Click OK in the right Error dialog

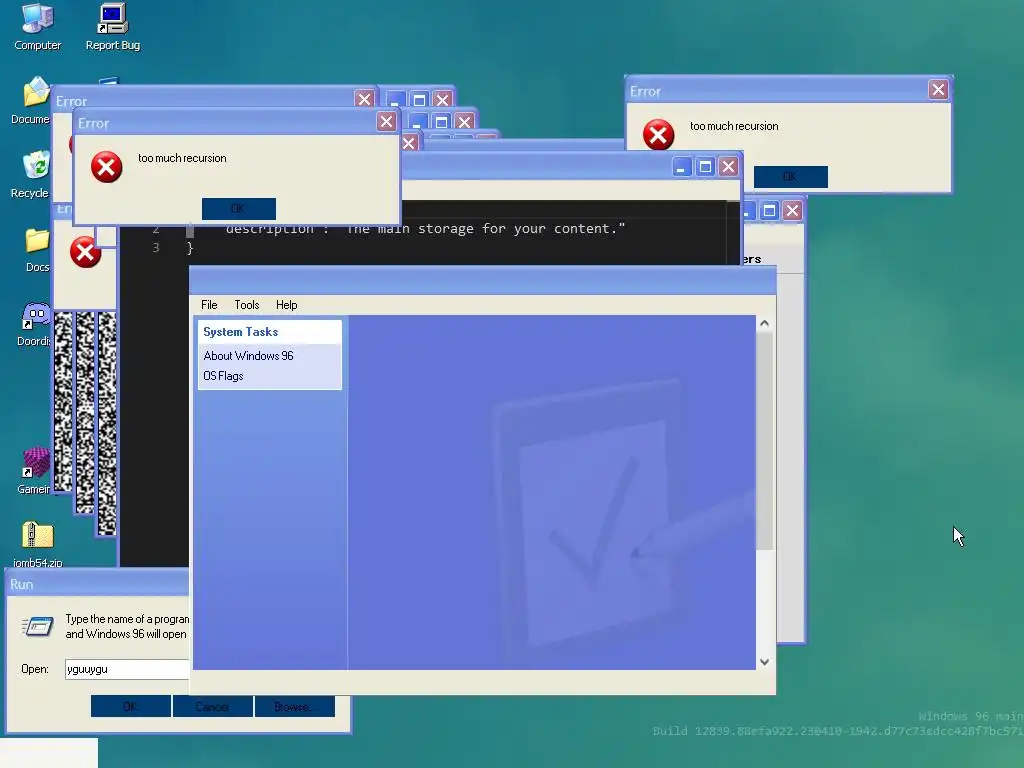pyautogui.click(x=790, y=177)
